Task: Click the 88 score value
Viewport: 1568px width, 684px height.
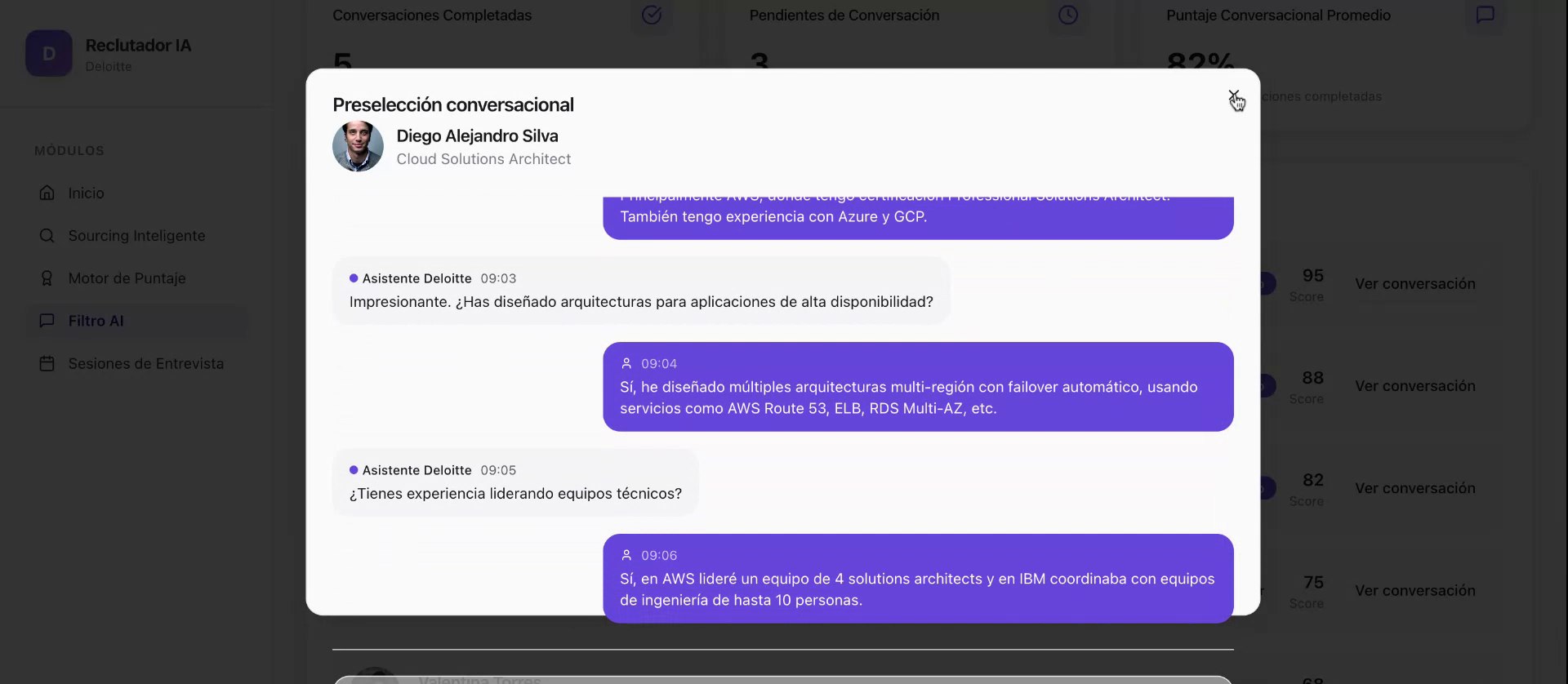Action: 1313,378
